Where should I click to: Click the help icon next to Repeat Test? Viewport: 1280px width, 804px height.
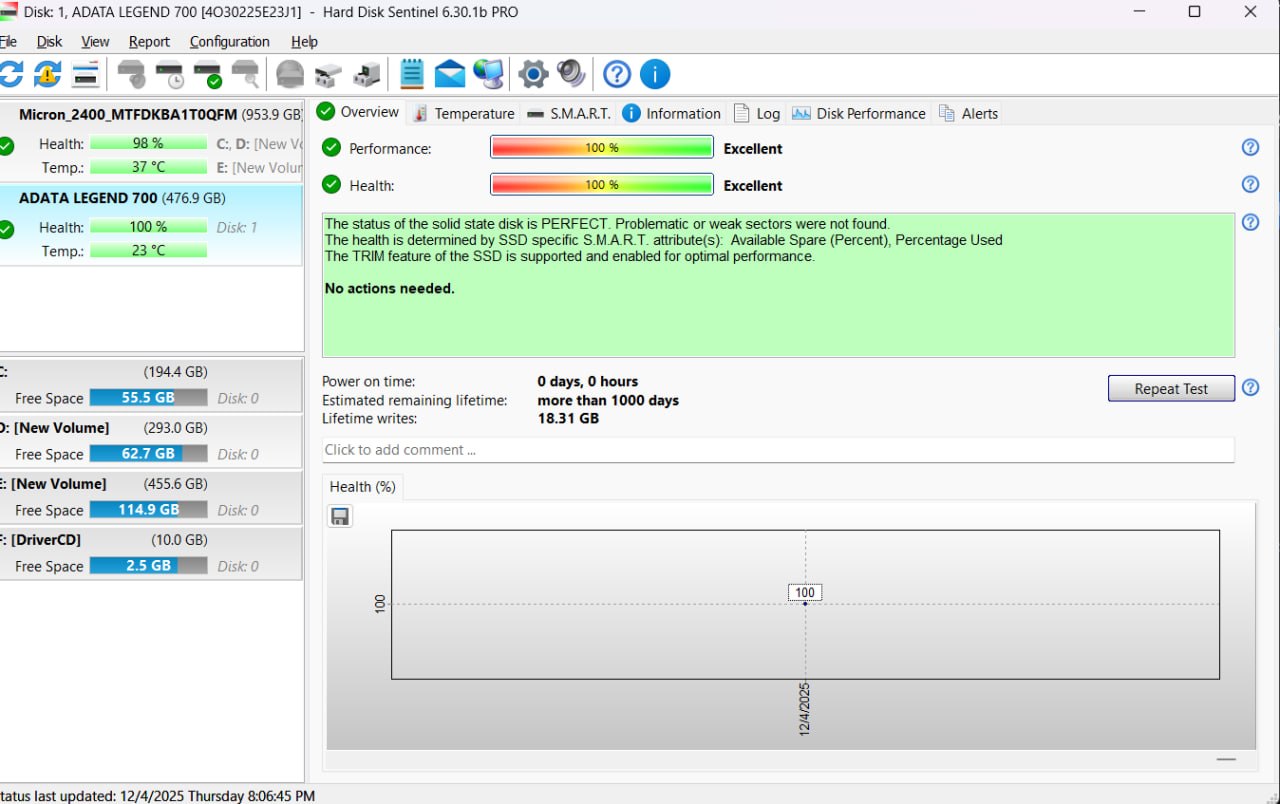click(x=1250, y=388)
